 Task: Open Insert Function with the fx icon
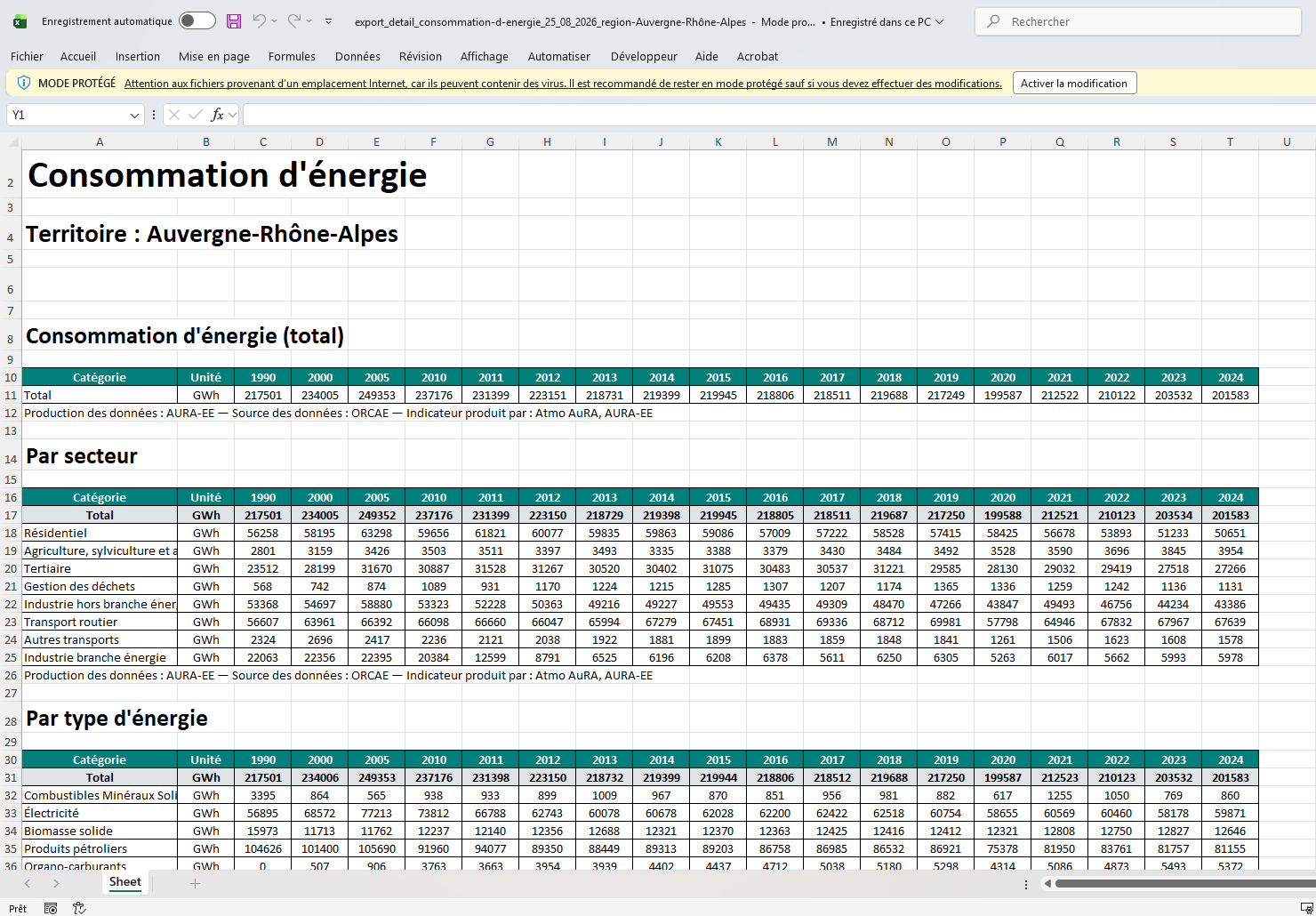click(217, 115)
